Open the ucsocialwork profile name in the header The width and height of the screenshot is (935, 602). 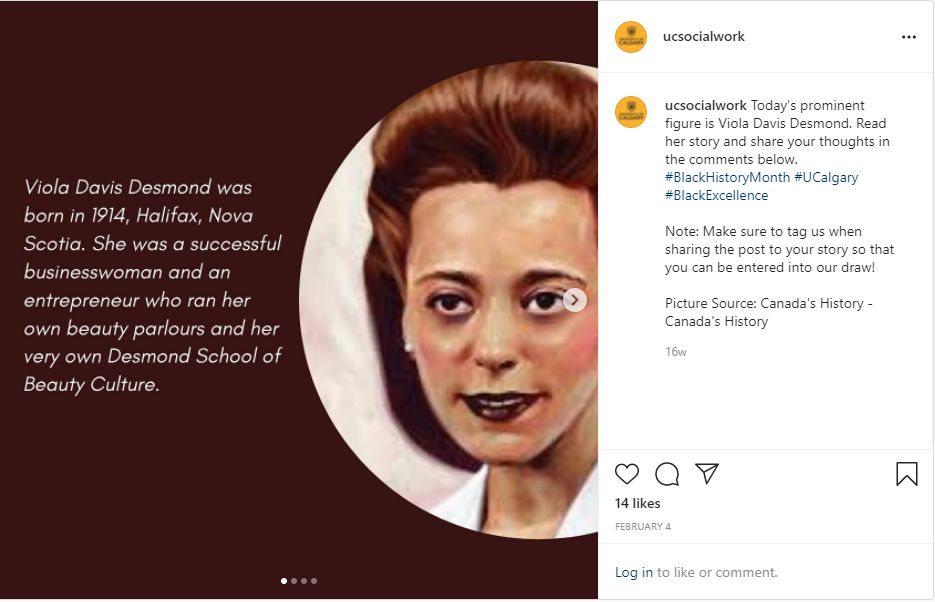(703, 37)
